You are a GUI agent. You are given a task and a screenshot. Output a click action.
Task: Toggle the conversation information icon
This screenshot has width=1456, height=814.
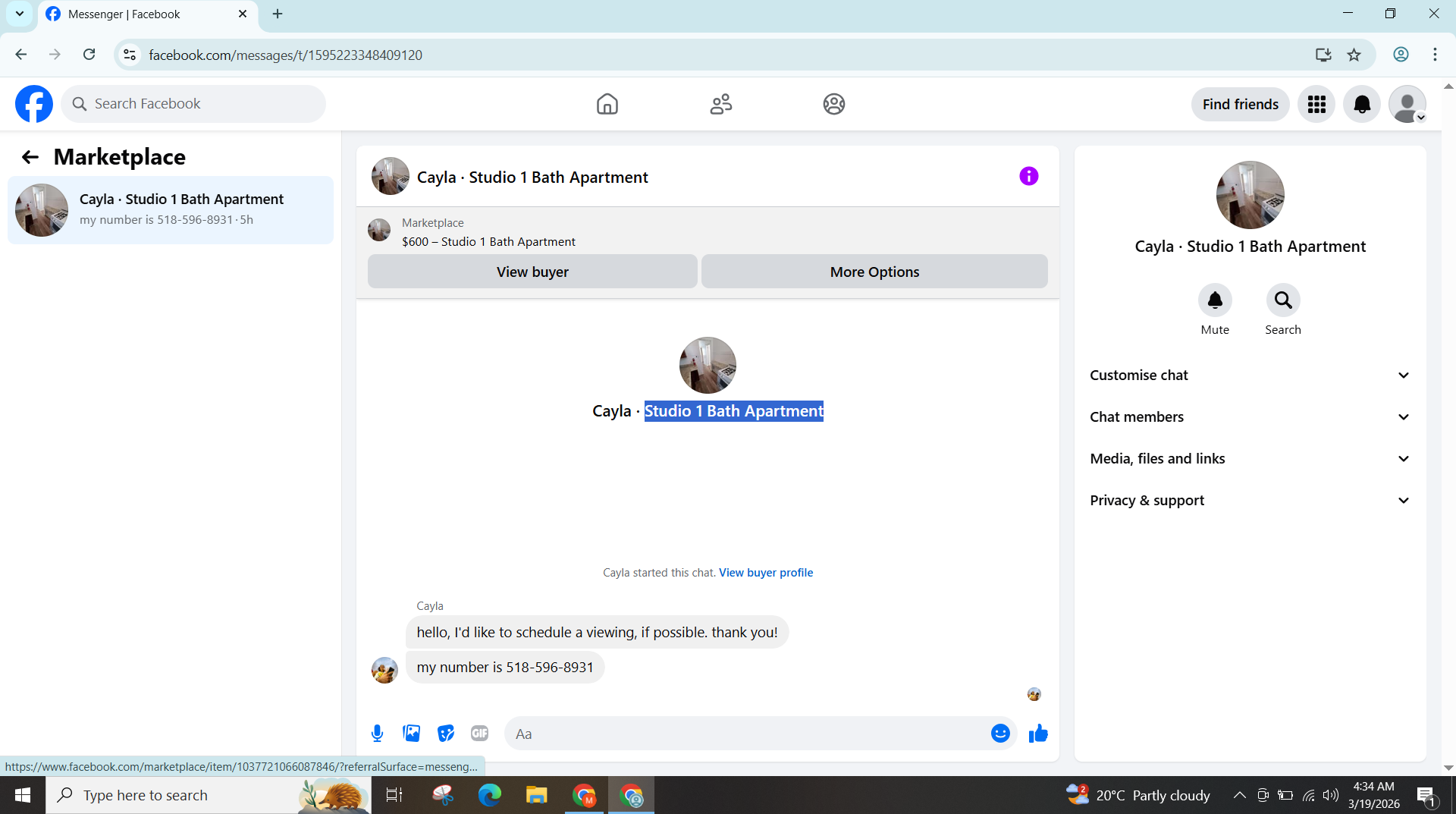[x=1028, y=176]
